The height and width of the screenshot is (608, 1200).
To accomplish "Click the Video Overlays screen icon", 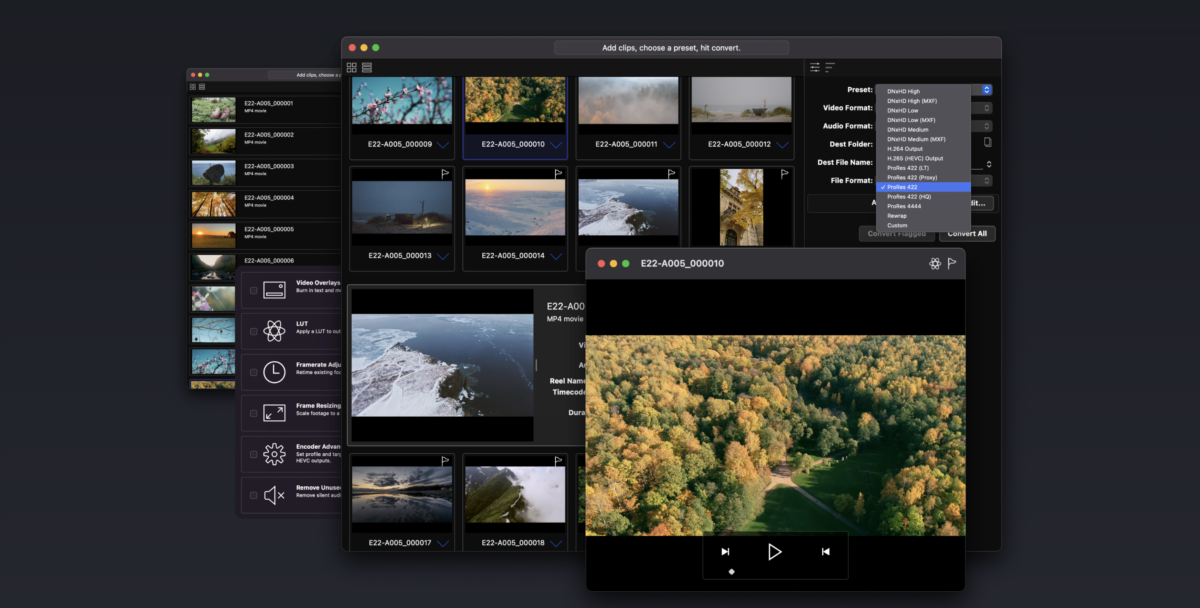I will [274, 291].
